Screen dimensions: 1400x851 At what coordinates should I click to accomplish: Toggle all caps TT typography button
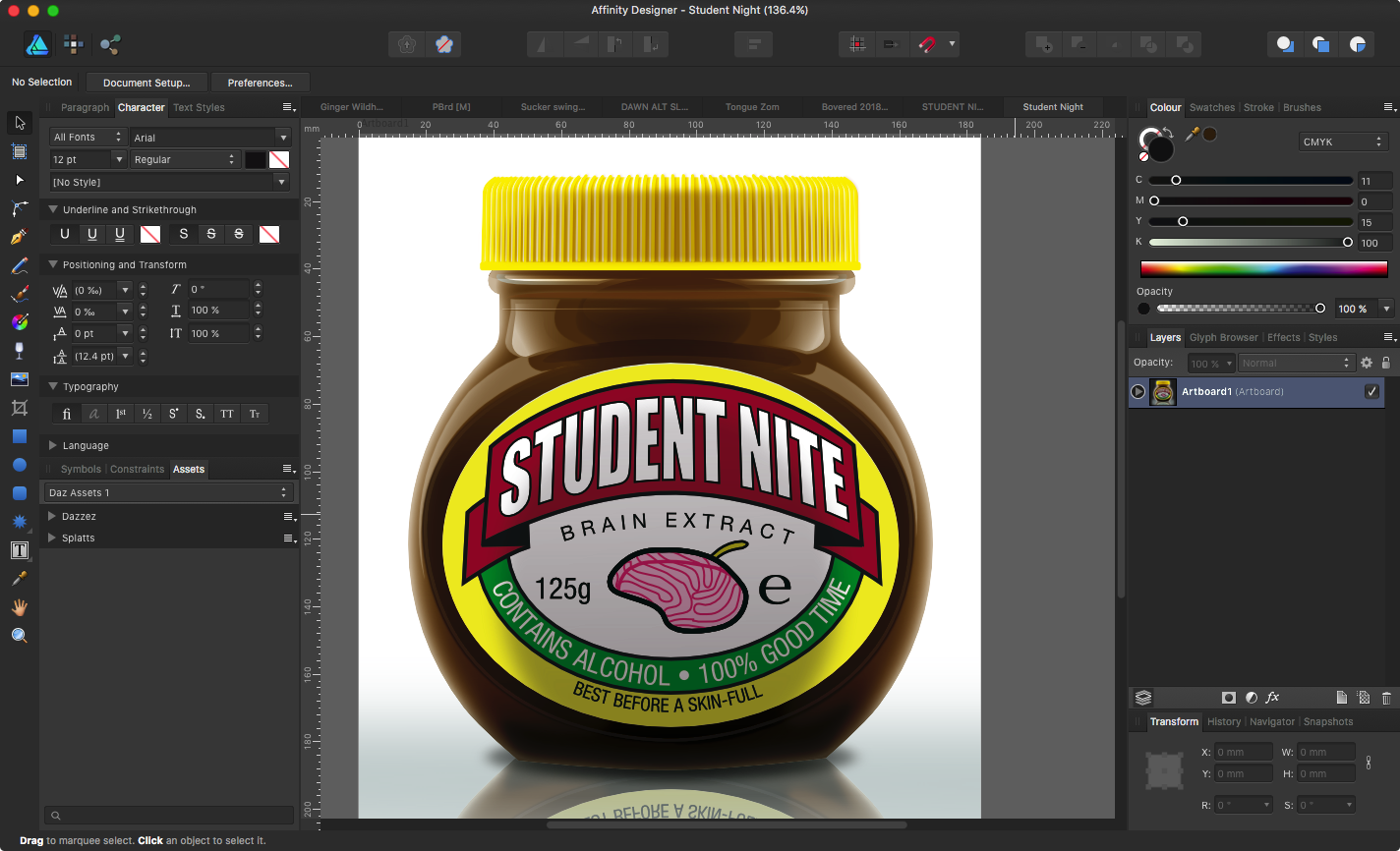pyautogui.click(x=227, y=414)
